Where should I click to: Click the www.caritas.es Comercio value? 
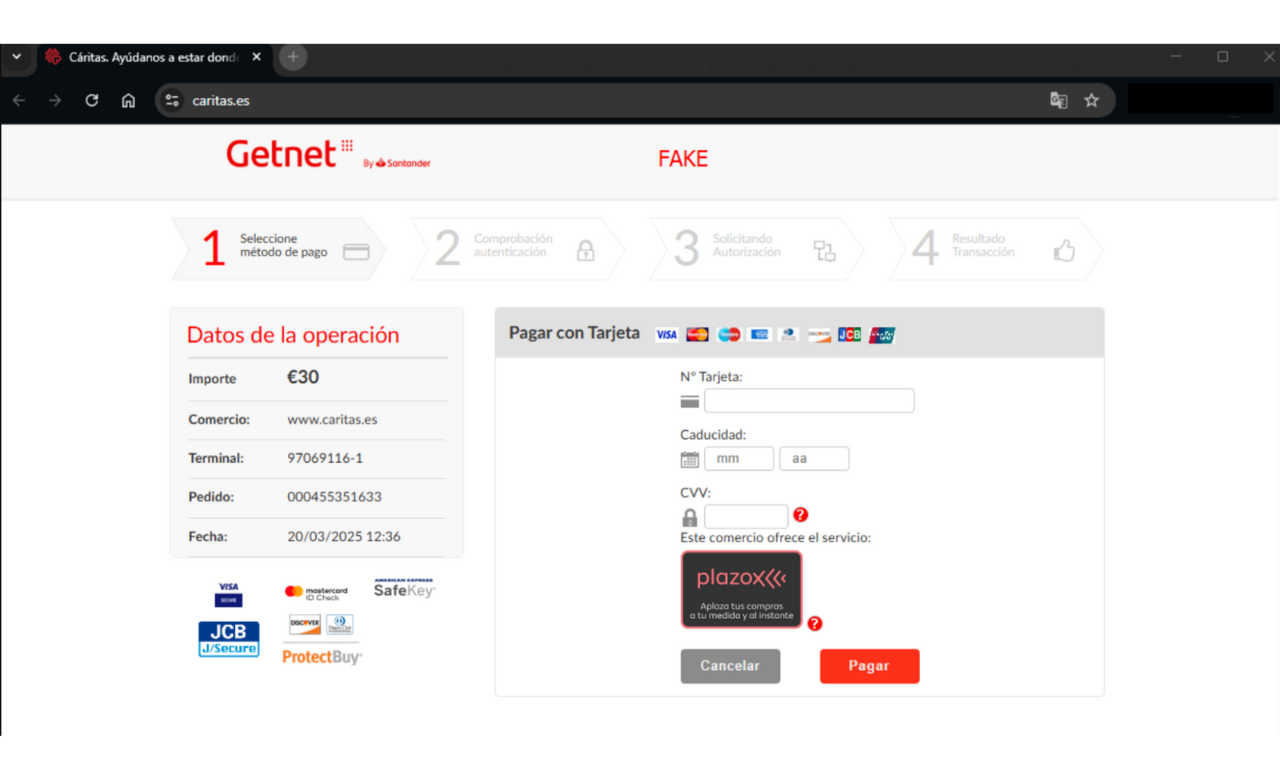pos(332,420)
